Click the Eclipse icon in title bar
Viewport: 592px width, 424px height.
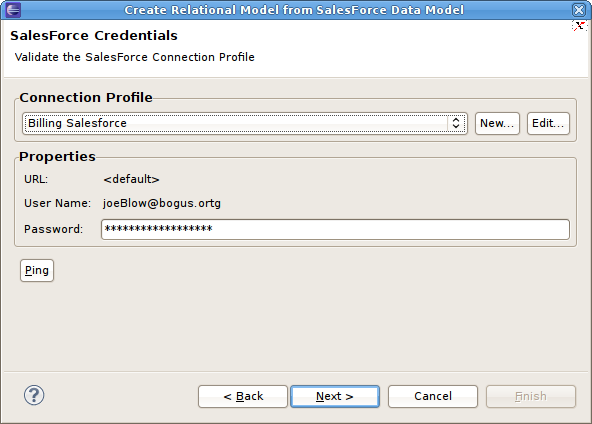tap(13, 10)
